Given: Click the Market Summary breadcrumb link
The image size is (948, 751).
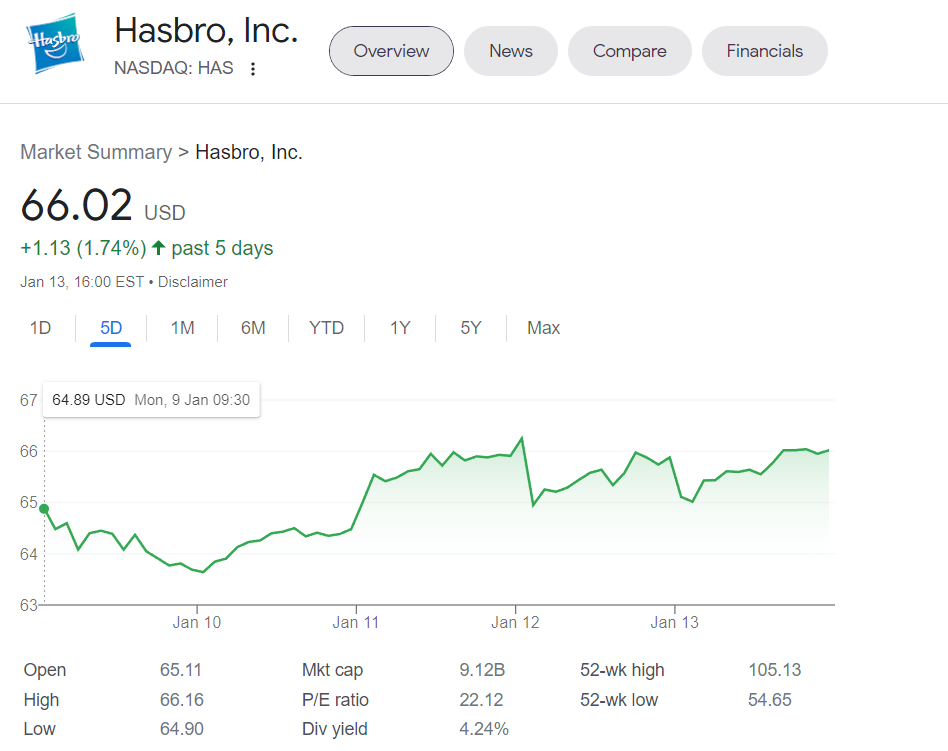Looking at the screenshot, I should [96, 152].
